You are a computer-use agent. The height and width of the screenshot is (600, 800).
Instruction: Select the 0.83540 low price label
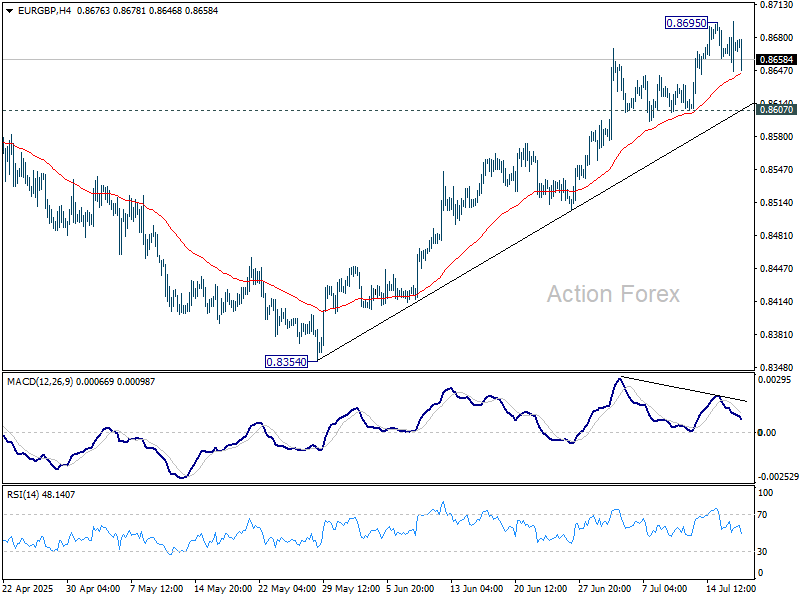[285, 362]
